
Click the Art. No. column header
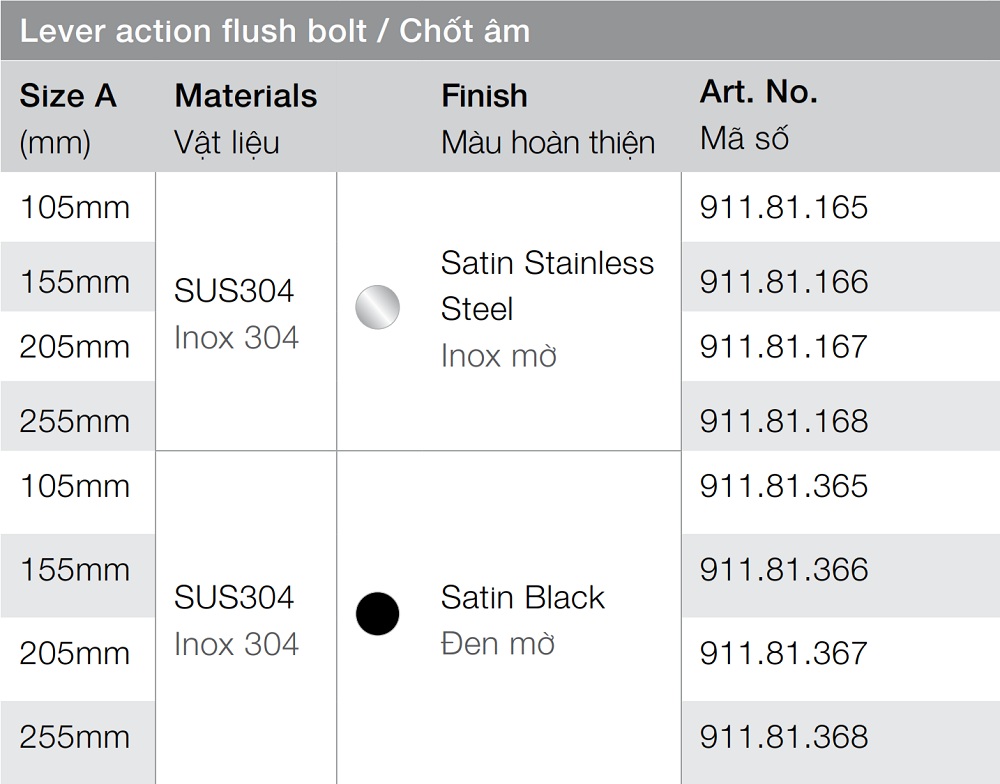pyautogui.click(x=758, y=92)
